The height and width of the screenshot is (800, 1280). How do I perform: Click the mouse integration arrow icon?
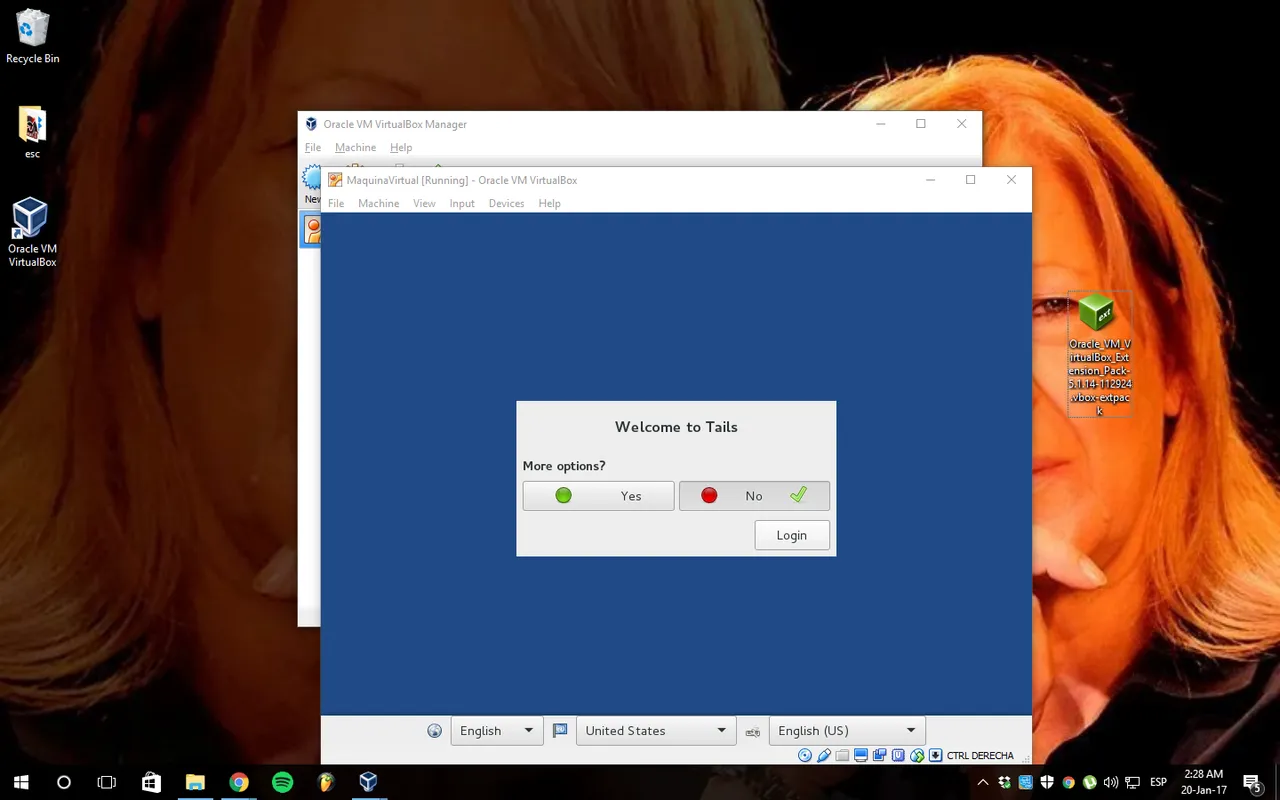click(935, 755)
